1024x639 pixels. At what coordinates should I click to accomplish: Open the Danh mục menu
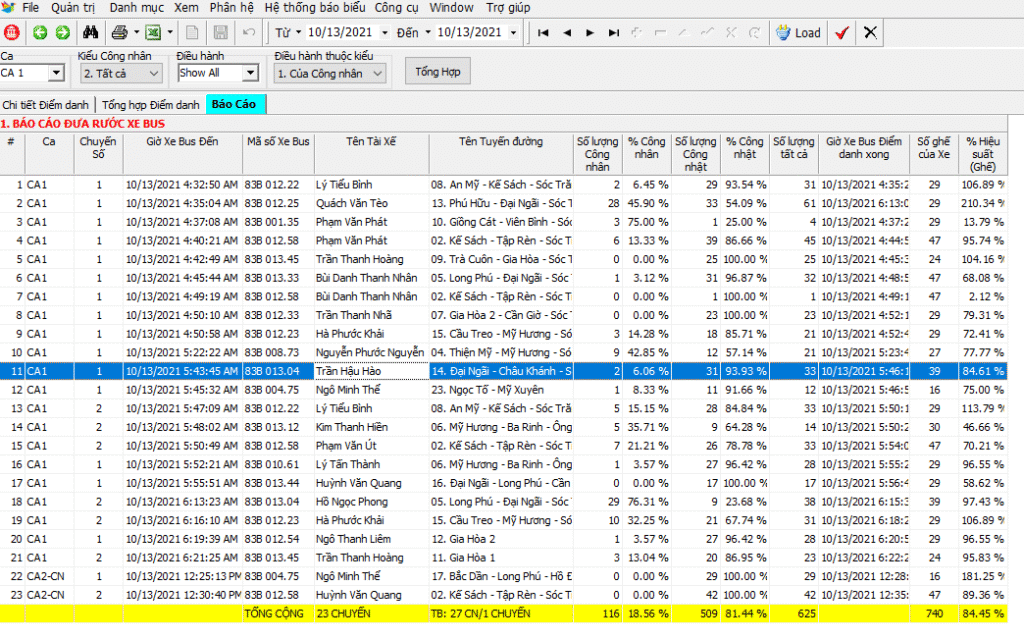point(137,7)
